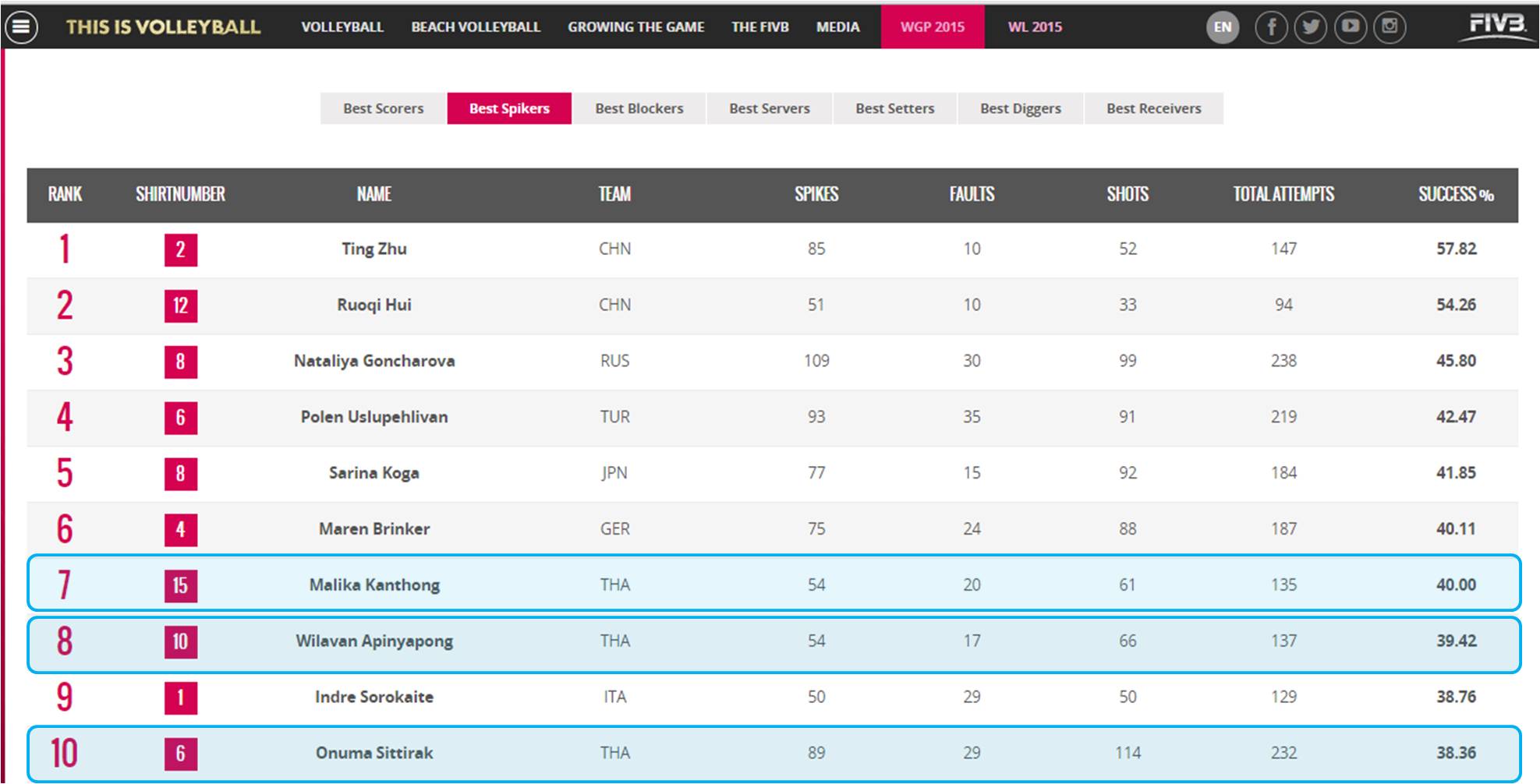Image resolution: width=1540 pixels, height=784 pixels.
Task: Open the Growing the Game menu
Action: coord(635,27)
